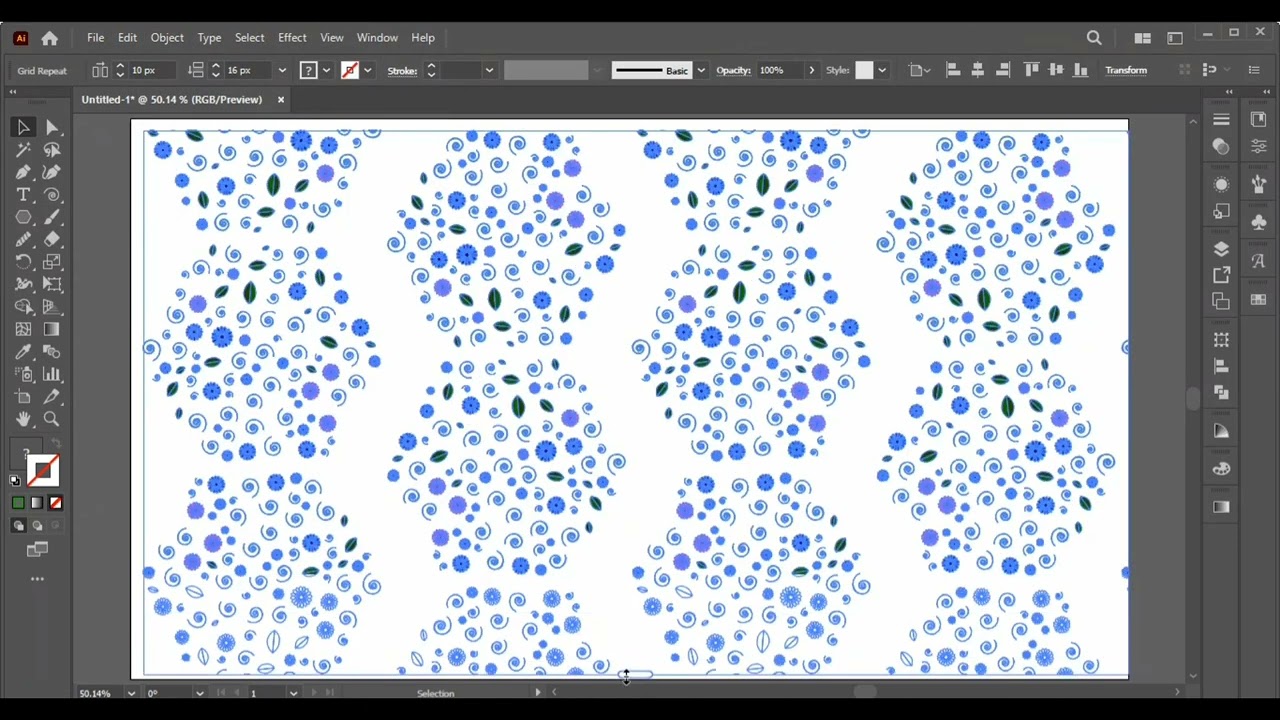
Task: Select the Column Graph tool
Action: click(52, 374)
